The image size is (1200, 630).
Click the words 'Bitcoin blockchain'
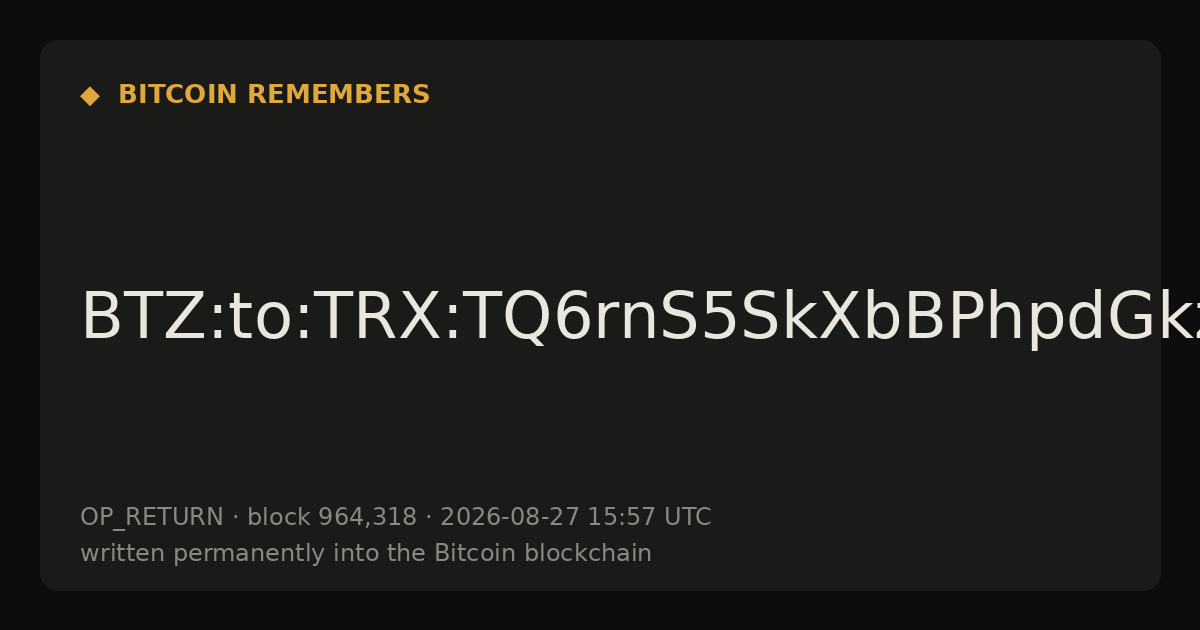click(543, 553)
